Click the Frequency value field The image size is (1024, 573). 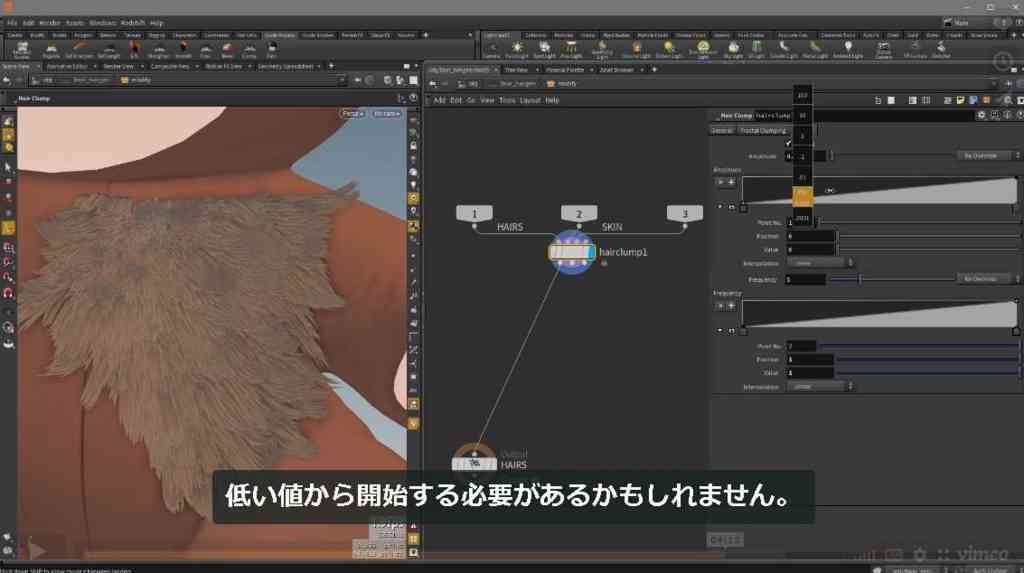(x=806, y=279)
